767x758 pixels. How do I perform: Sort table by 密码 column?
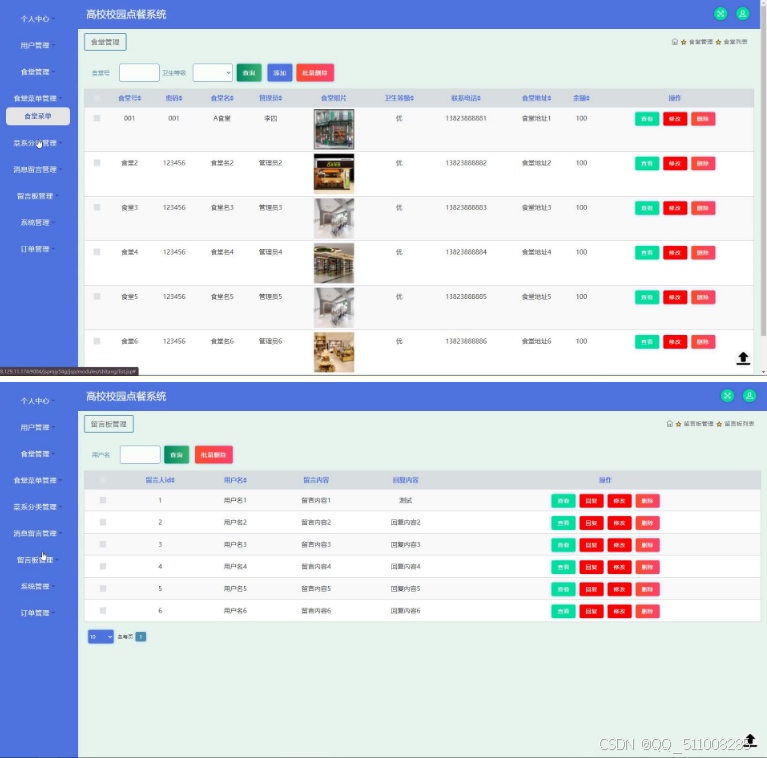[174, 98]
